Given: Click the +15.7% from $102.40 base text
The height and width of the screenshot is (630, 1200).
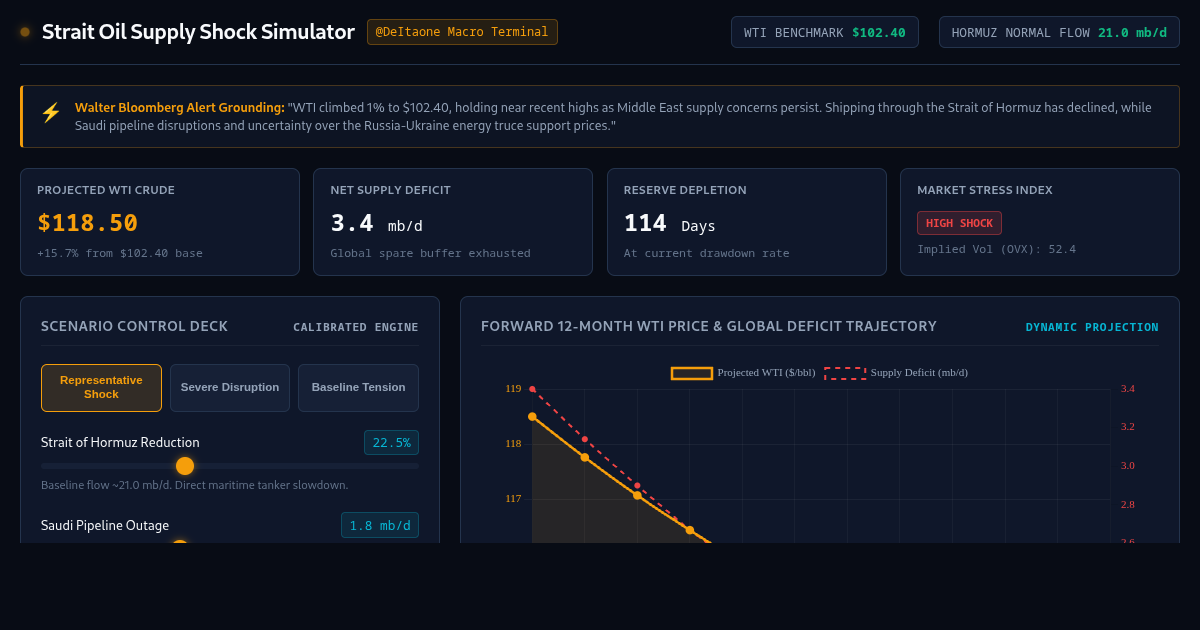Looking at the screenshot, I should [120, 253].
